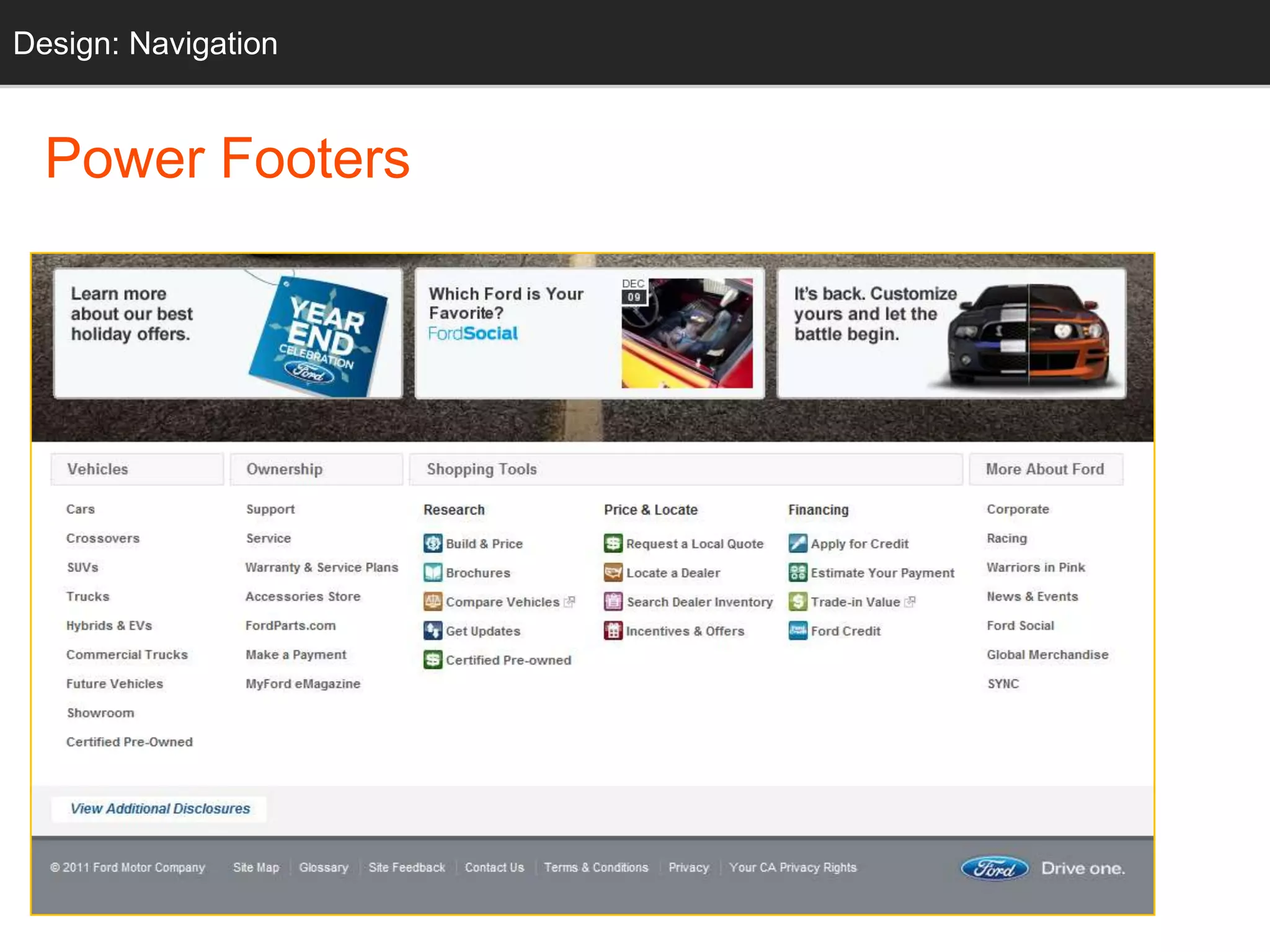The height and width of the screenshot is (952, 1270).
Task: Click the Search Dealer Inventory icon
Action: [x=613, y=602]
